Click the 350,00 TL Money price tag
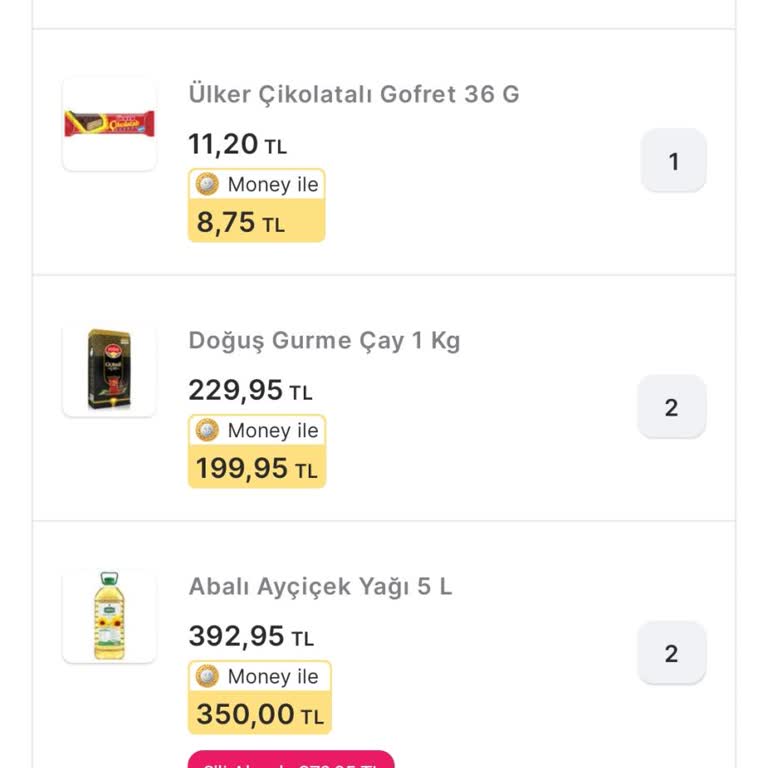This screenshot has width=768, height=768. click(x=259, y=714)
